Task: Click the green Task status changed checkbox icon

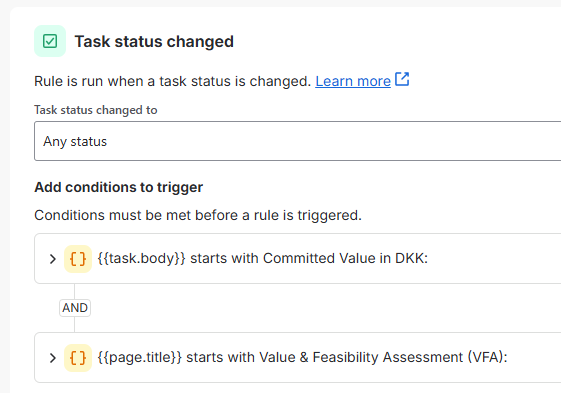Action: pos(50,41)
